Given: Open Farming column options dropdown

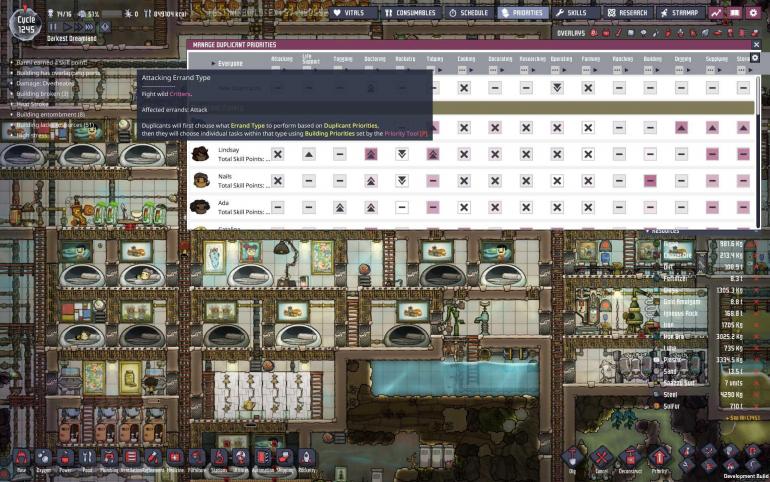Looking at the screenshot, I should 586,70.
